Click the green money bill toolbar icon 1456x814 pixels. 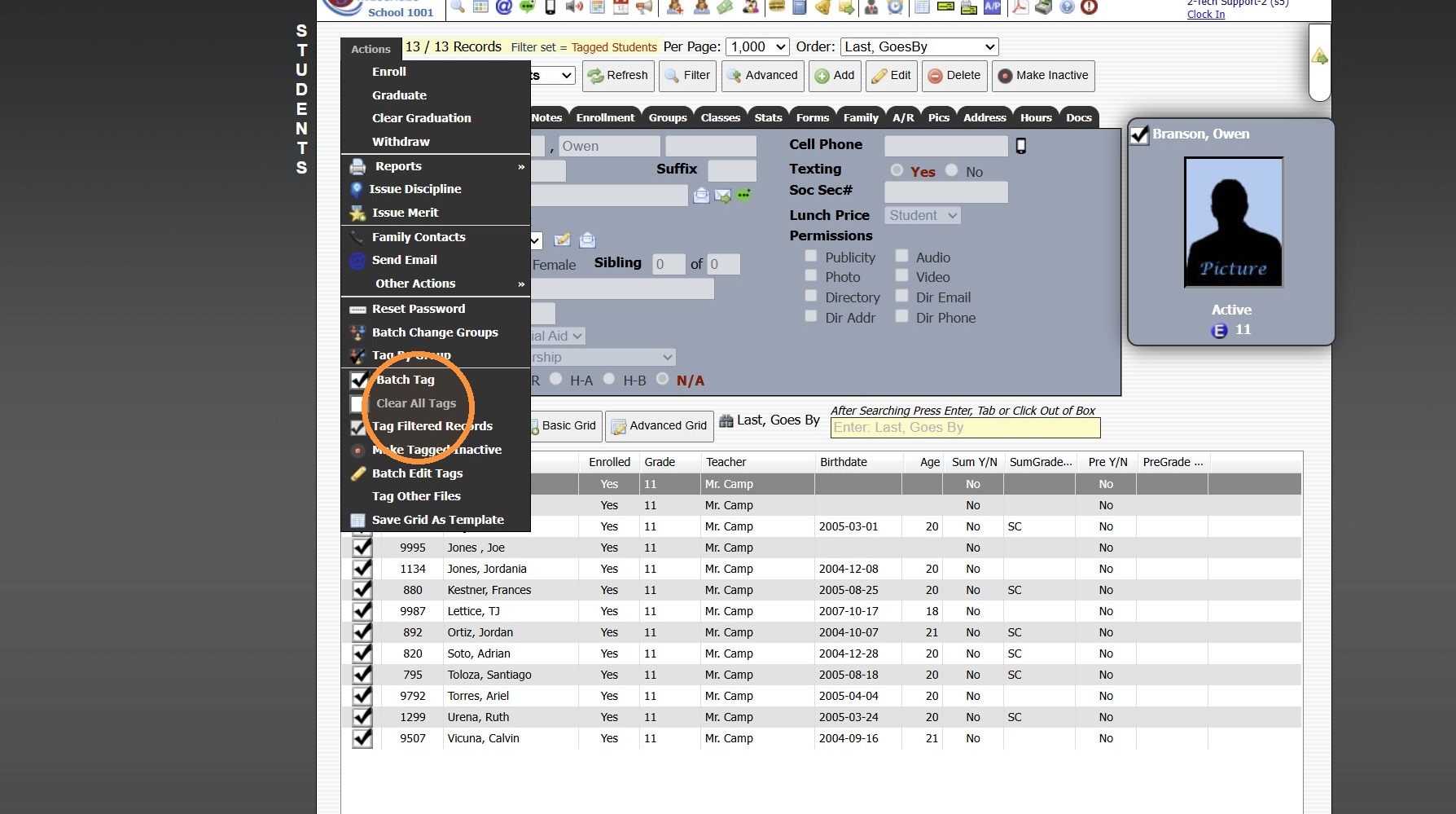[x=725, y=7]
